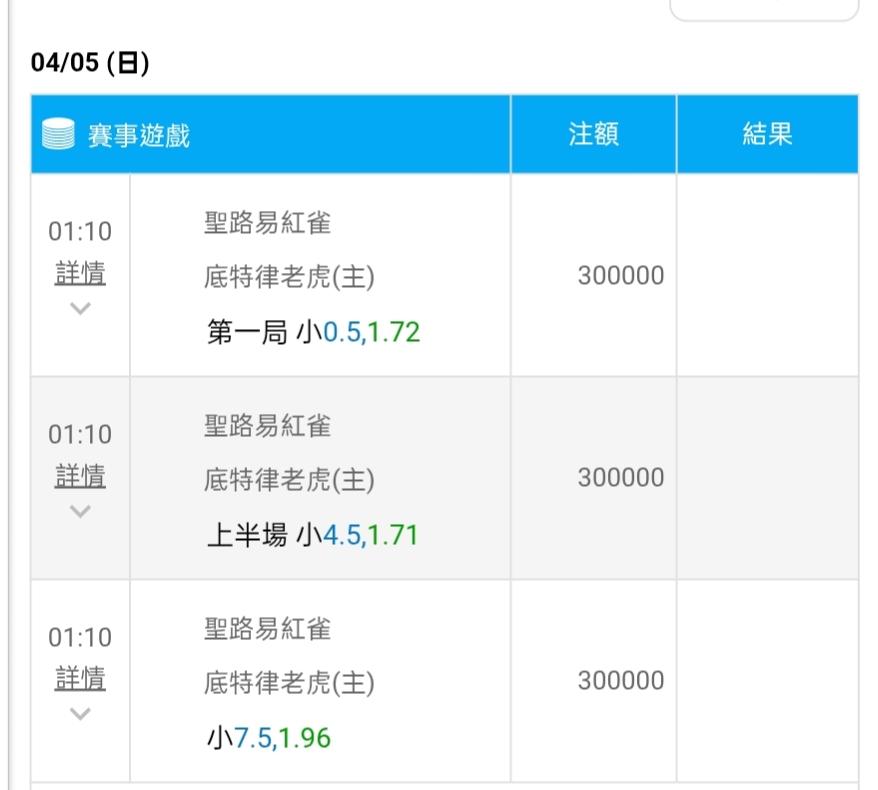Screen dimensions: 878x790
Task: Expand the chevron under third bet's 詳情
Action: (x=80, y=714)
